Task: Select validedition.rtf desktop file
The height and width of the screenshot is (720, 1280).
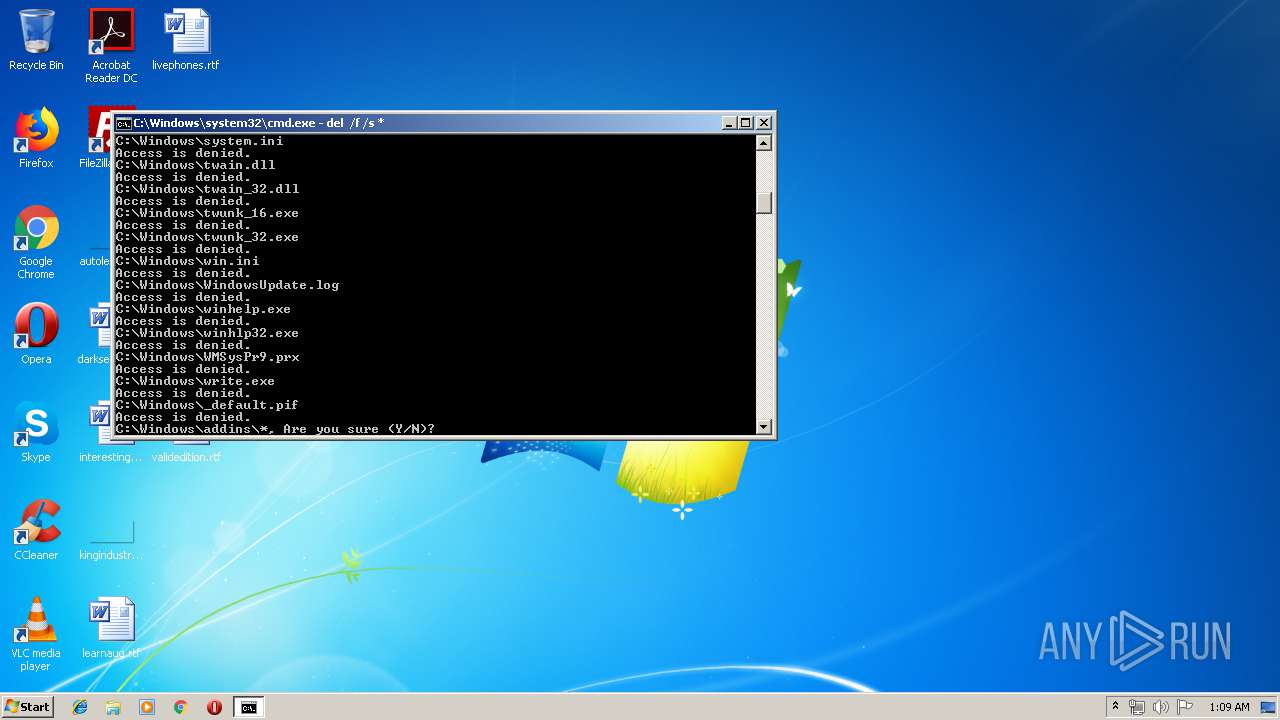Action: point(186,457)
